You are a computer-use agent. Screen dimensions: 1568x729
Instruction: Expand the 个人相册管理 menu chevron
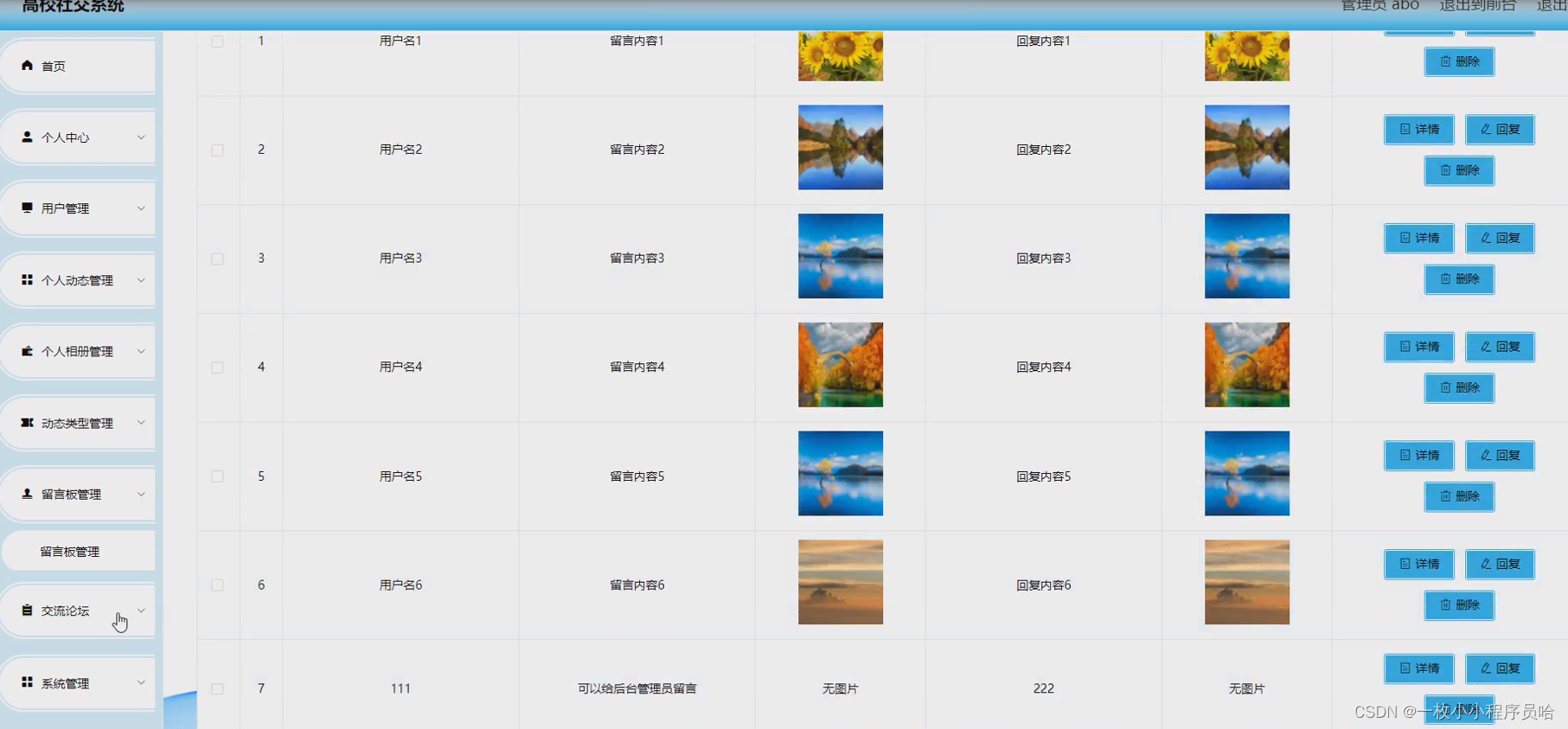tap(141, 350)
